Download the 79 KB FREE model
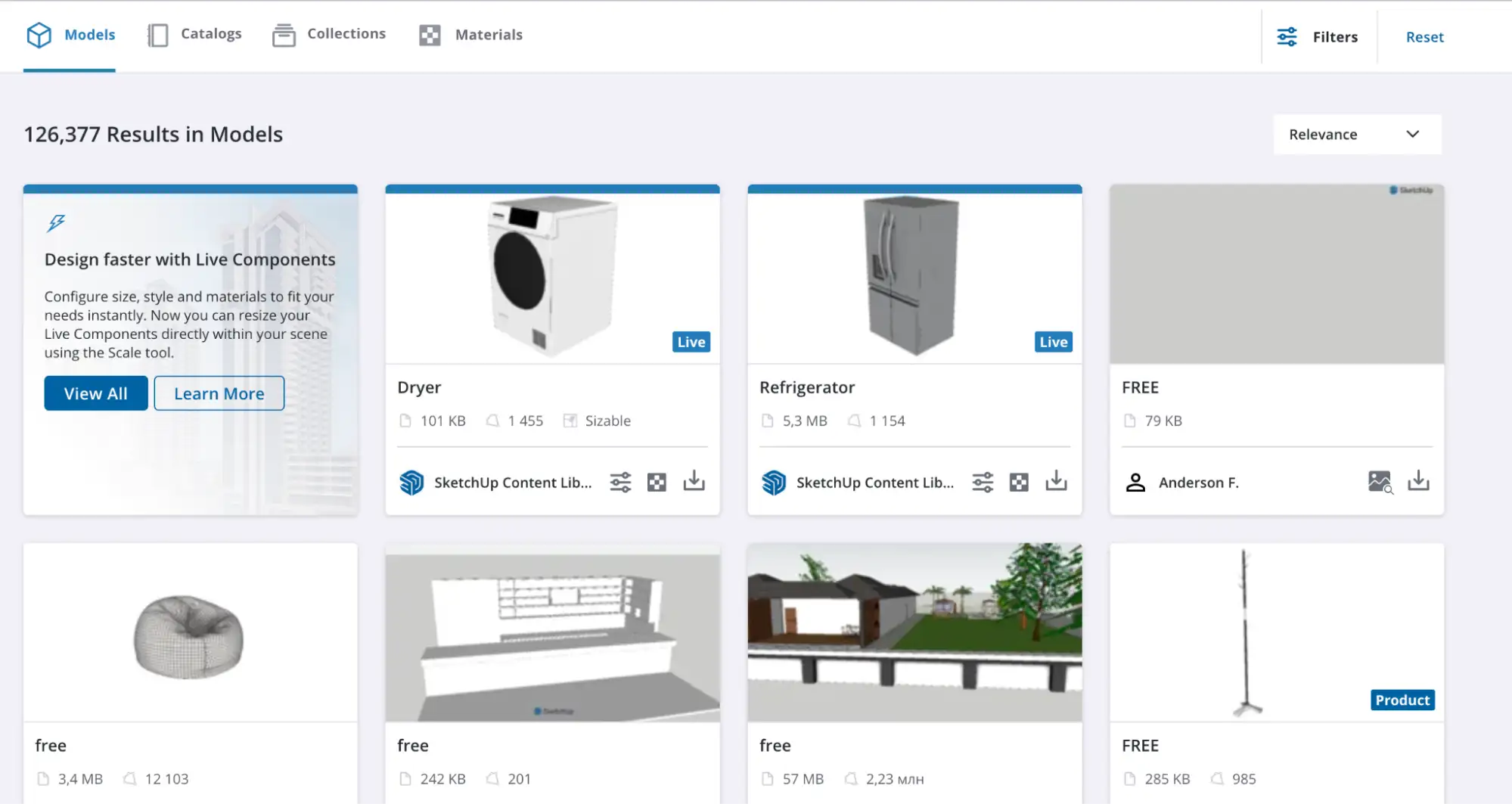Screen dimensions: 1512x804 [x=1418, y=481]
